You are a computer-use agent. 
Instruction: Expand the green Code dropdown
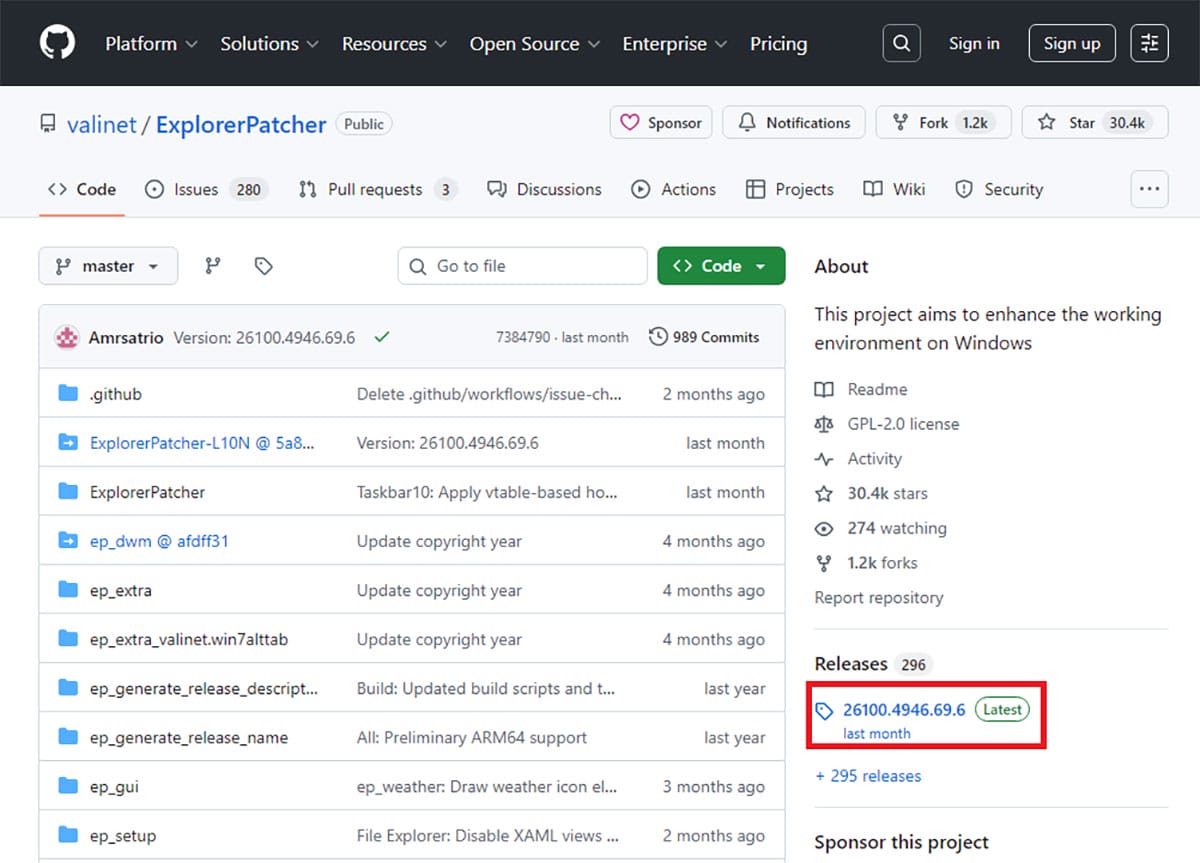(721, 266)
